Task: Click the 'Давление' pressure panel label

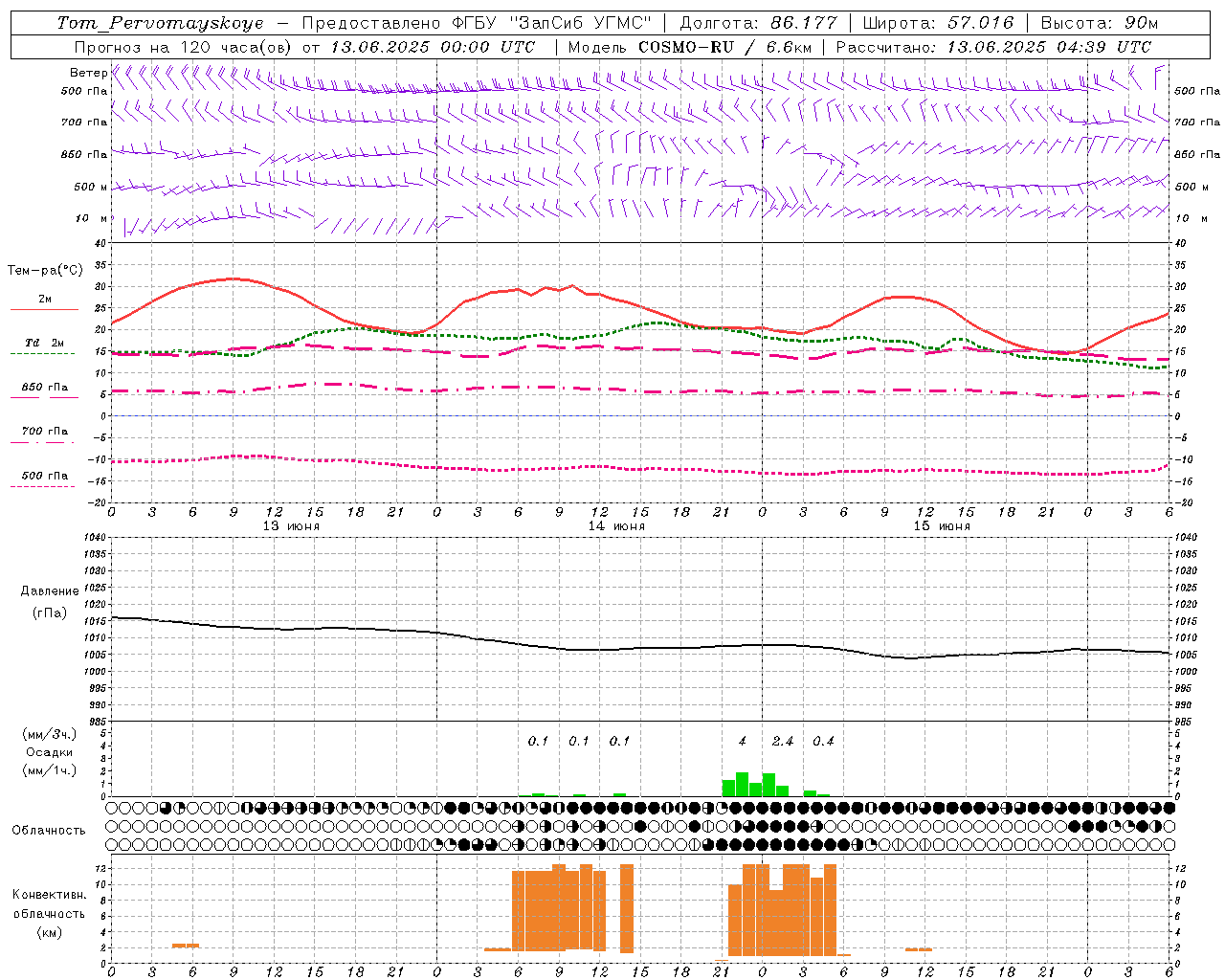Action: point(50,591)
